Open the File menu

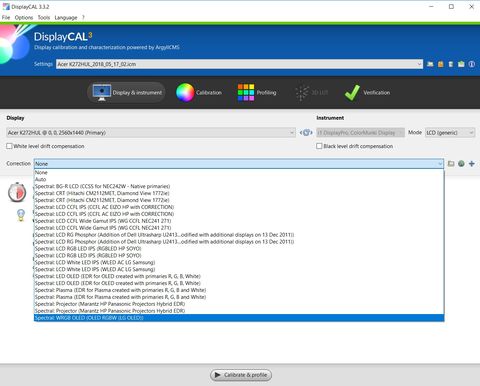point(6,17)
